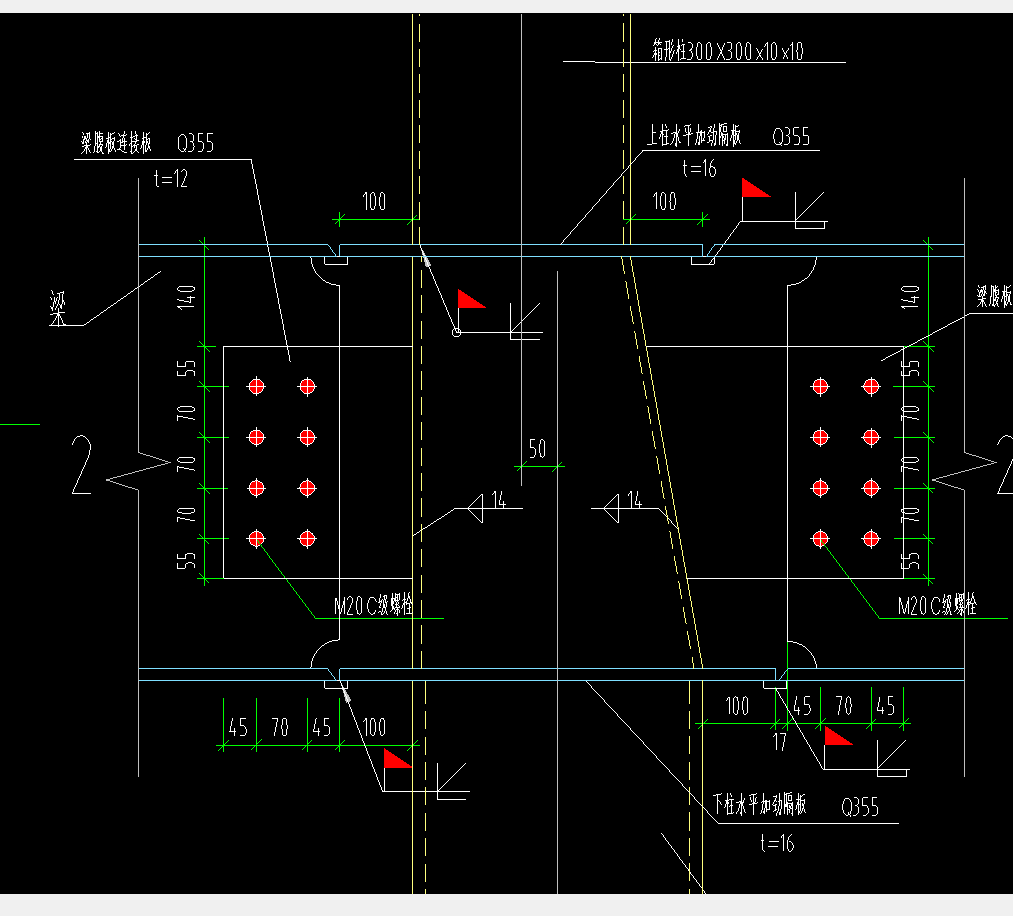Click the bolt pointed to by right M20 leader
Viewport: 1013px width, 916px height.
coord(820,538)
